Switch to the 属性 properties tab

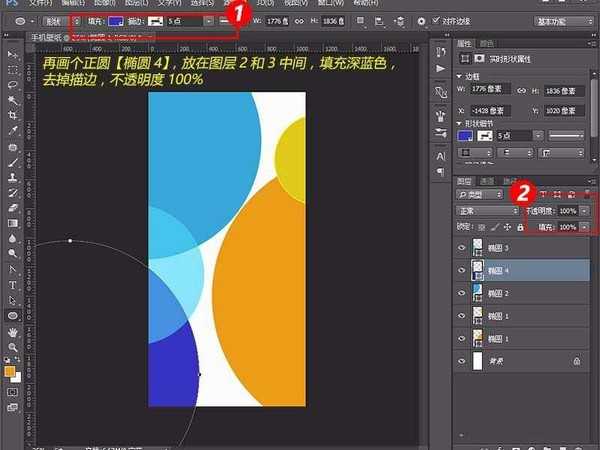click(x=465, y=44)
